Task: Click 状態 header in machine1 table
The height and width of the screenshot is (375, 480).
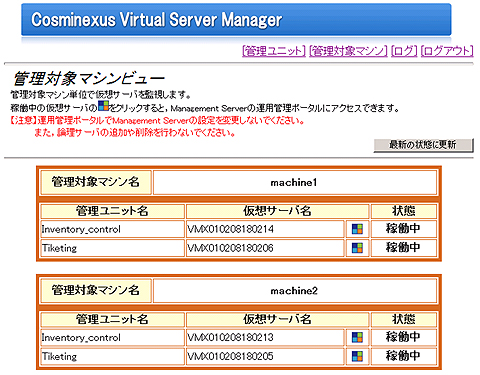Action: (404, 211)
